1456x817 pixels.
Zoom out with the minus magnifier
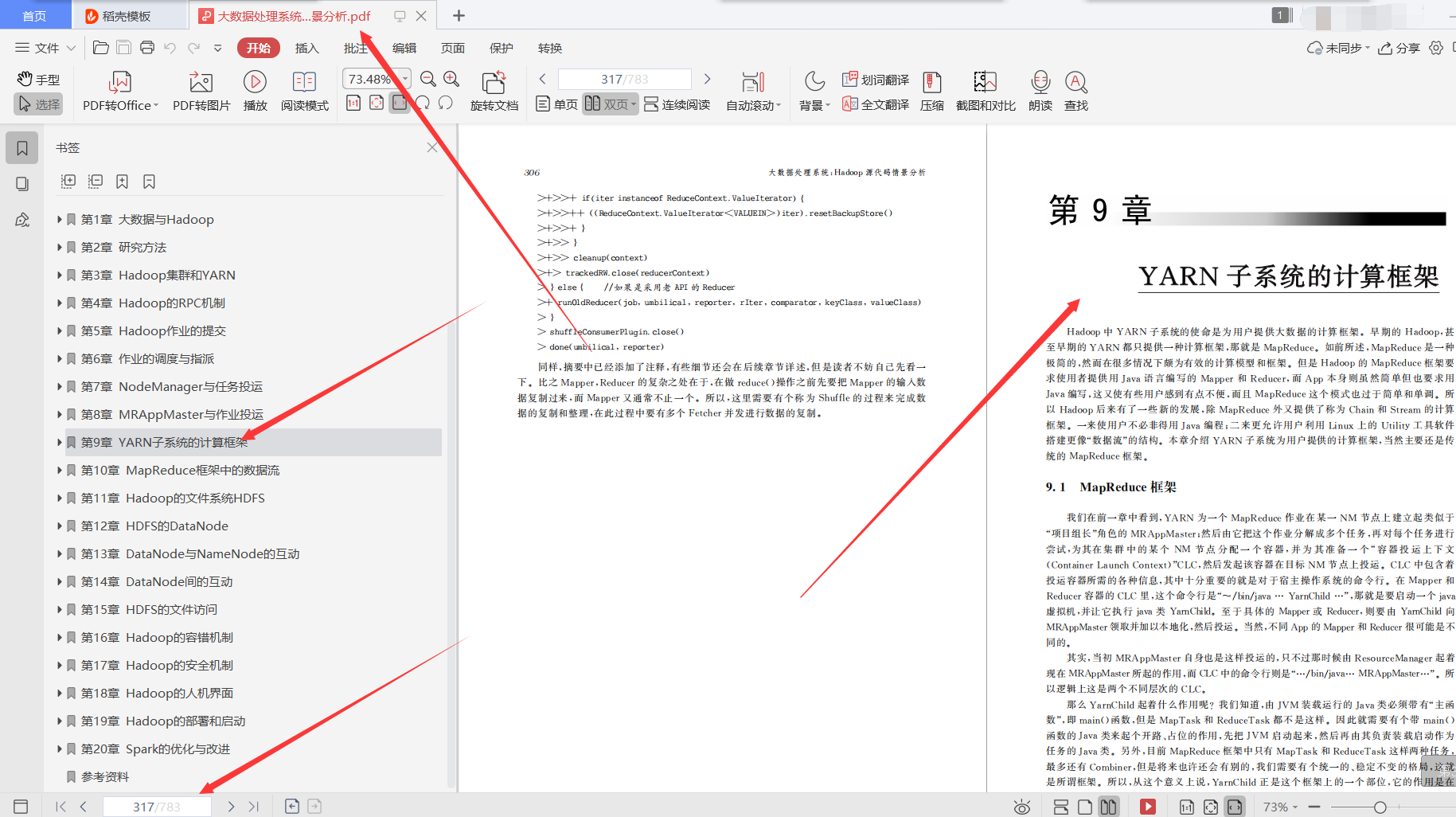(428, 79)
